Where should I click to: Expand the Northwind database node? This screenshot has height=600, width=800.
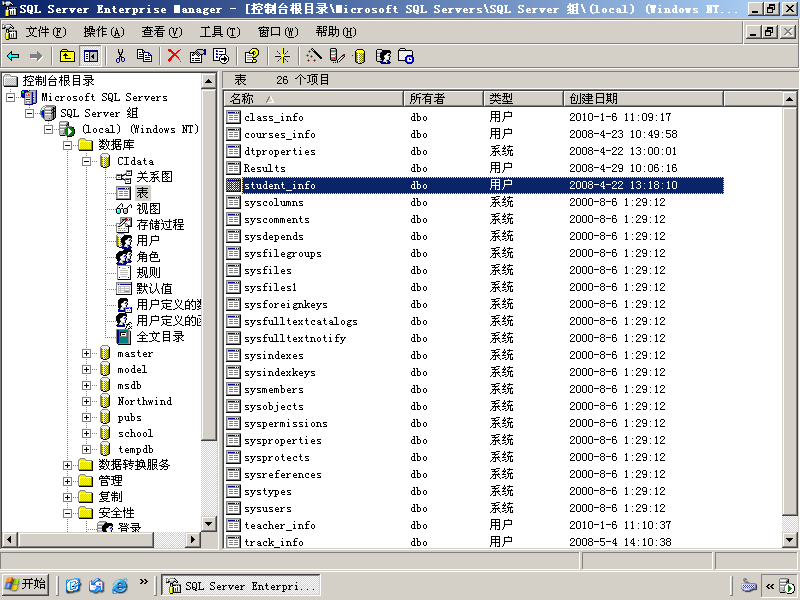click(x=86, y=401)
